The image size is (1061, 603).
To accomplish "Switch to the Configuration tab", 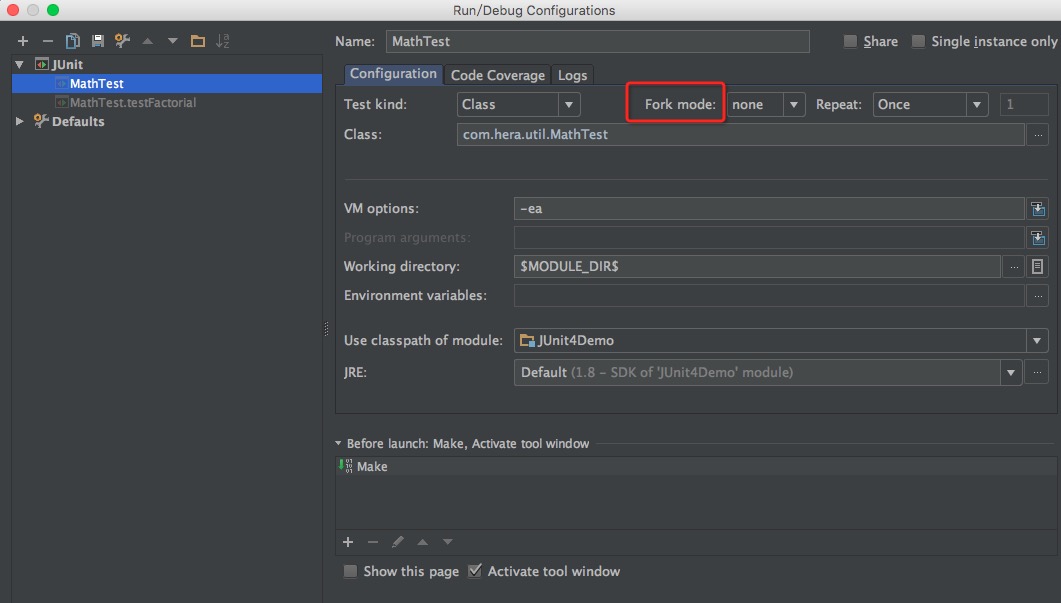I will [393, 74].
